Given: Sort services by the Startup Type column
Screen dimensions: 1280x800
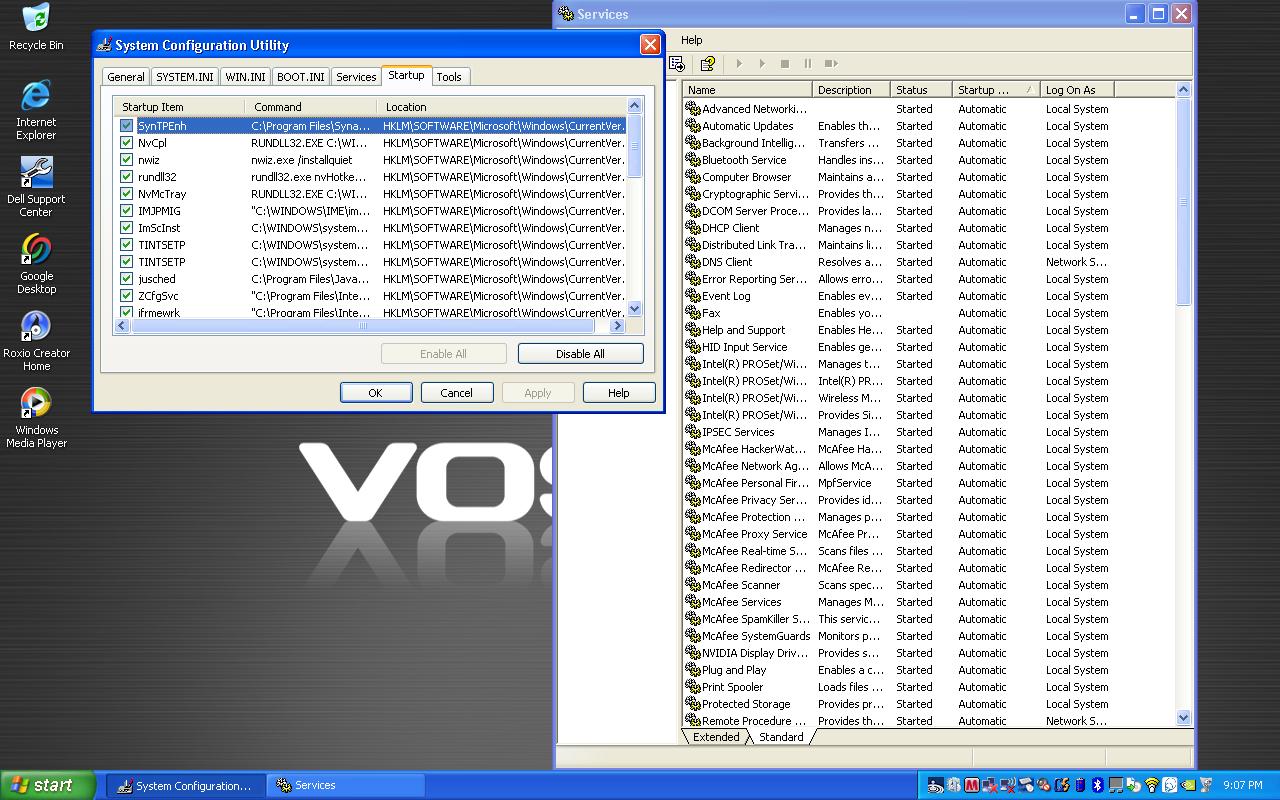Looking at the screenshot, I should [x=995, y=90].
